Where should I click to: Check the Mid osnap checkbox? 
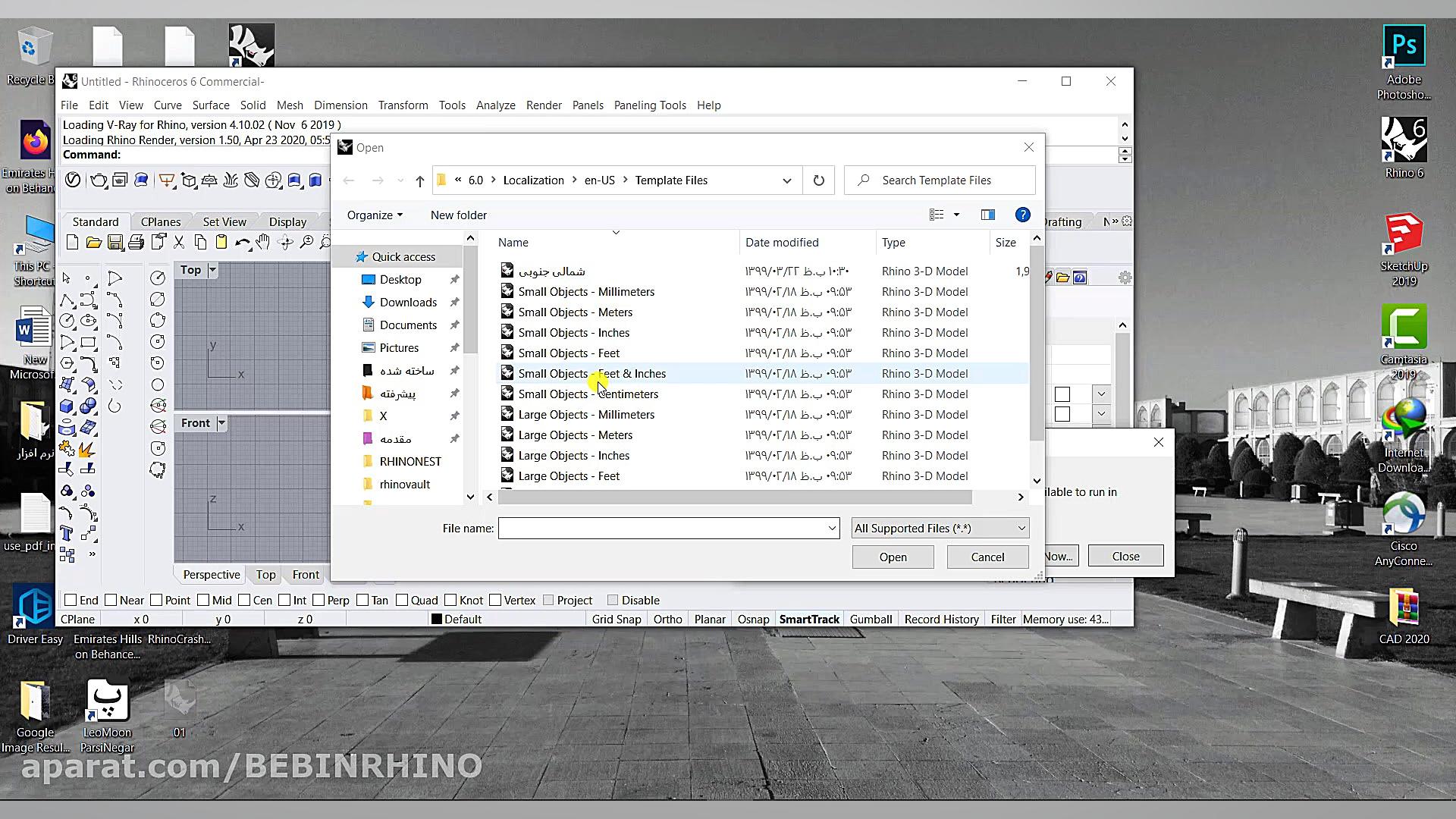point(204,601)
